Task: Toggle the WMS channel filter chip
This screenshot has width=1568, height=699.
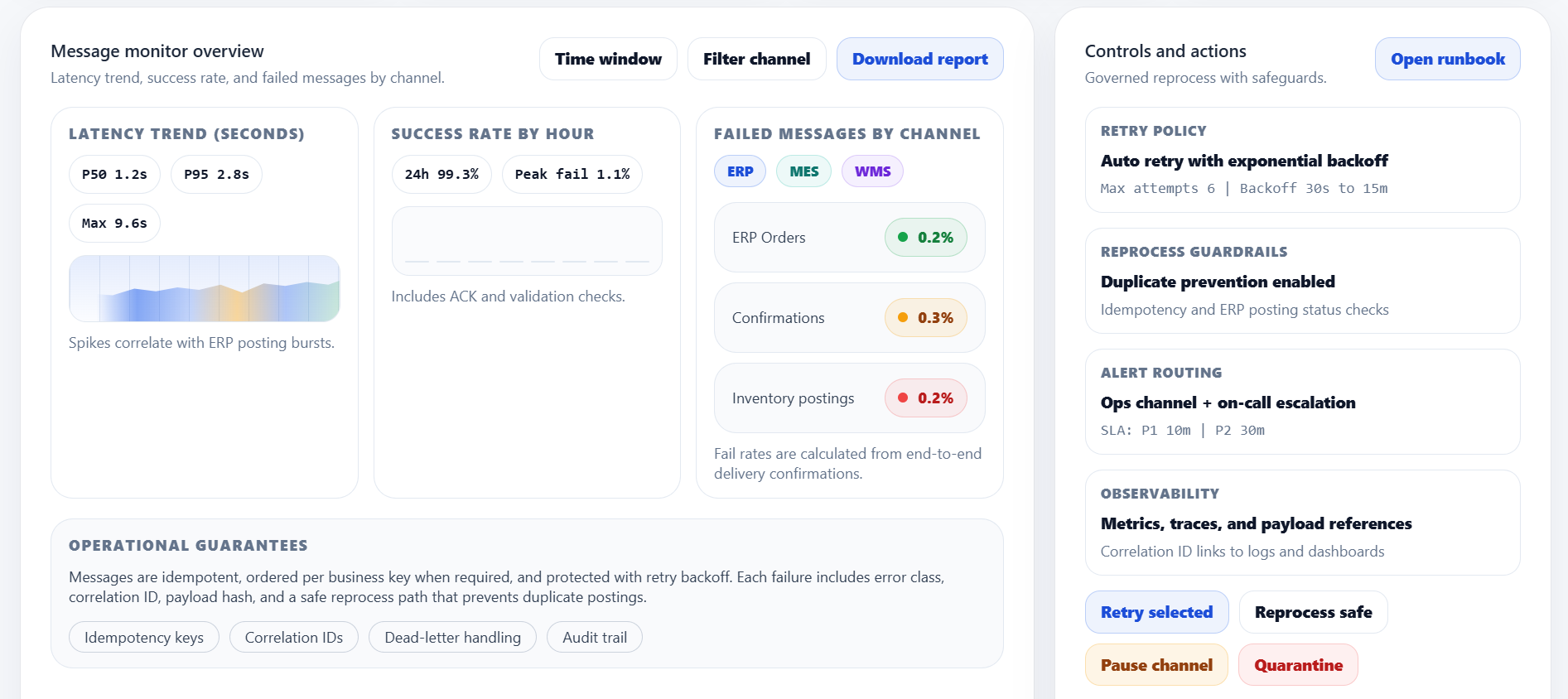Action: [x=872, y=171]
